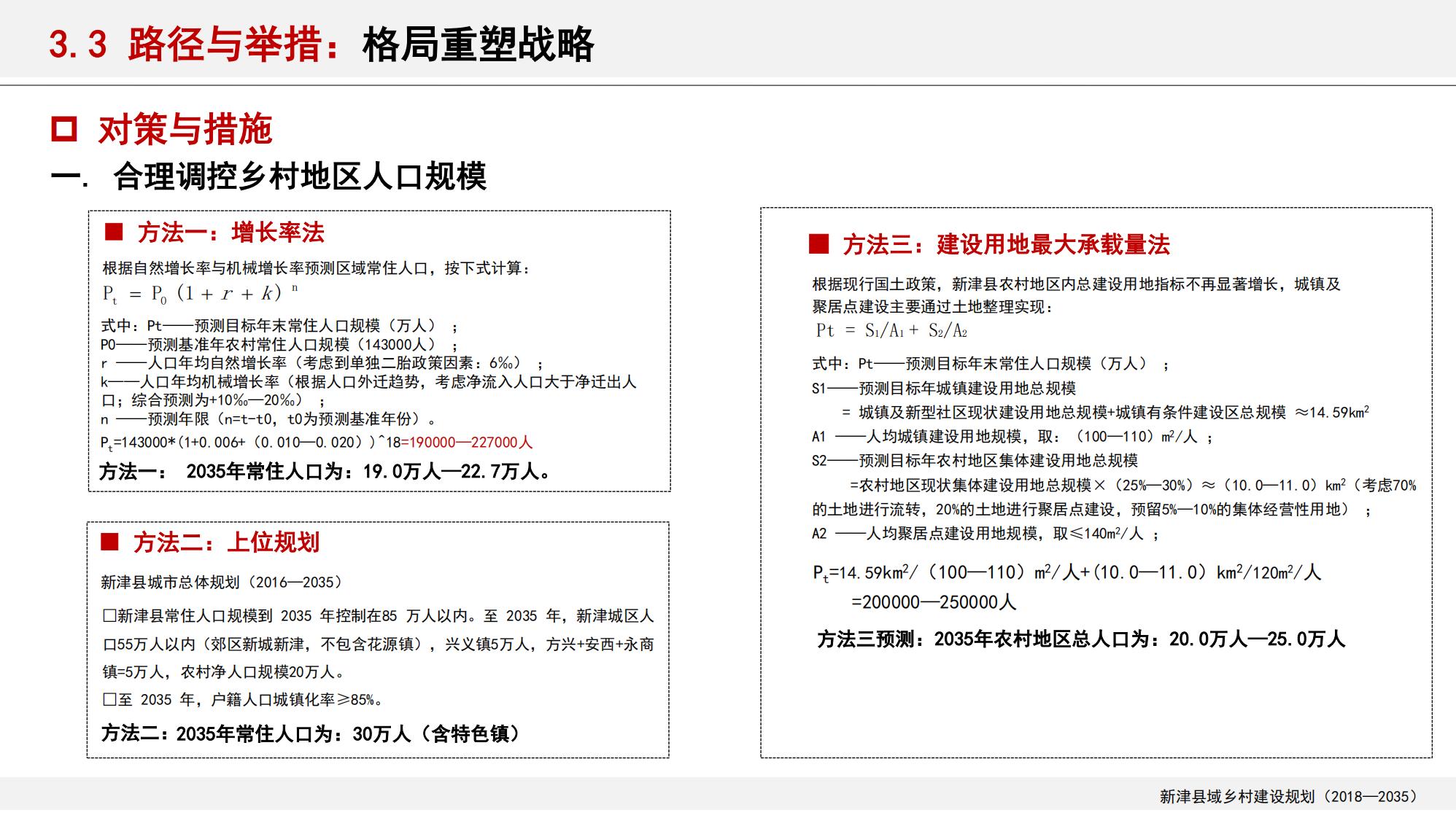Click the '方法一：增长率法' heading
The height and width of the screenshot is (818, 1456).
(231, 233)
